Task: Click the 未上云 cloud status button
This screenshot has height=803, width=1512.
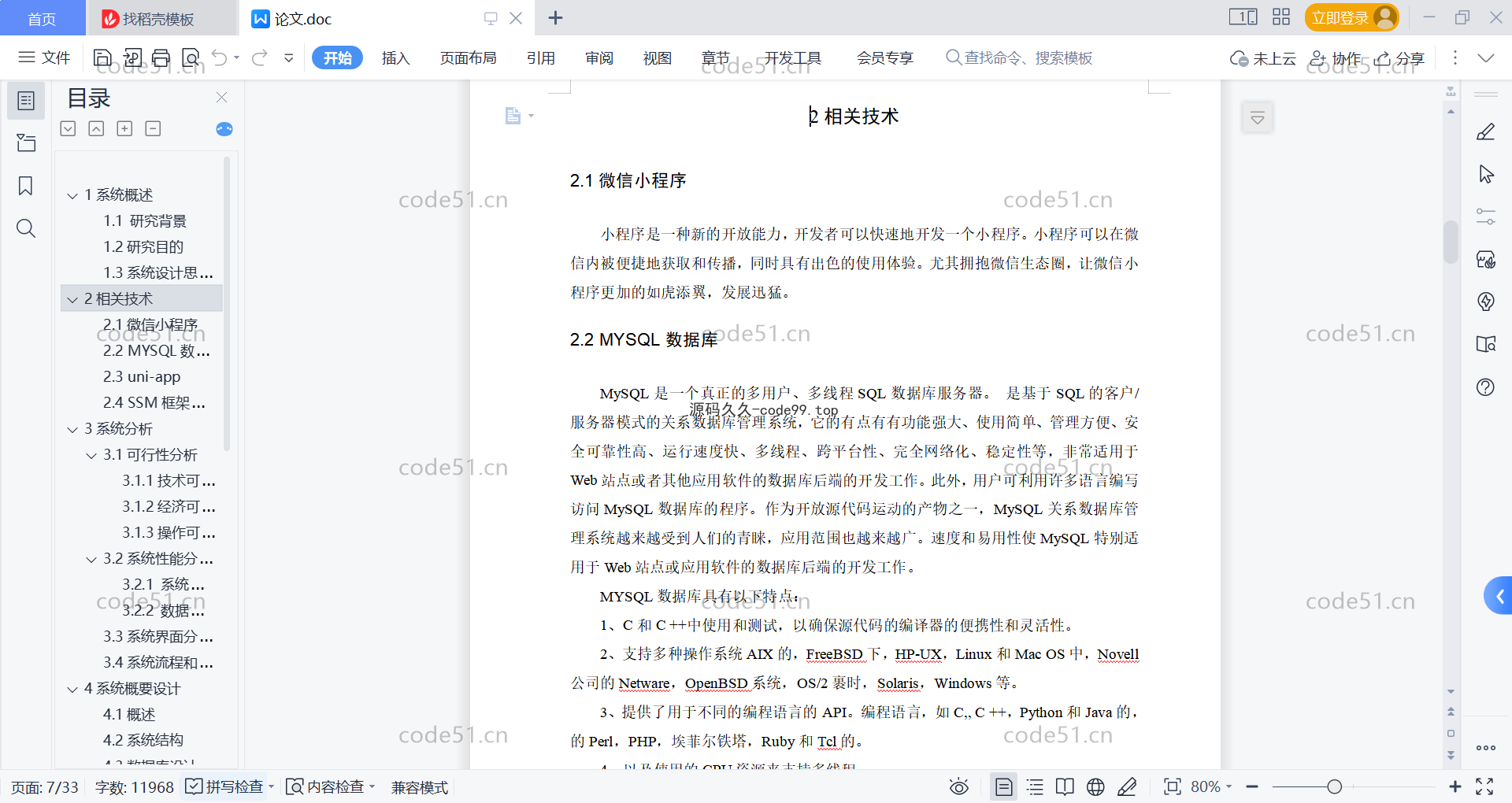Action: [x=1263, y=58]
